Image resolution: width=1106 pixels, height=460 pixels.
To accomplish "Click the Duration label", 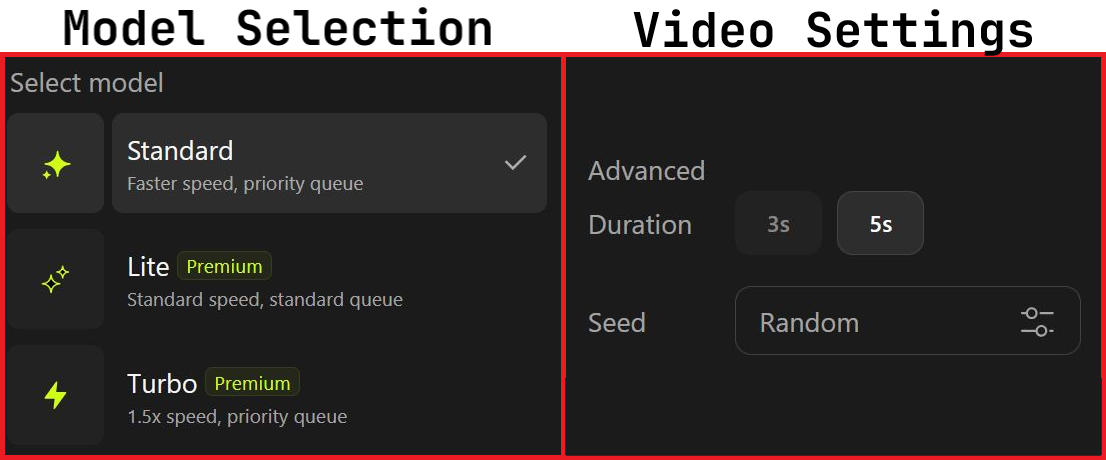I will point(640,224).
